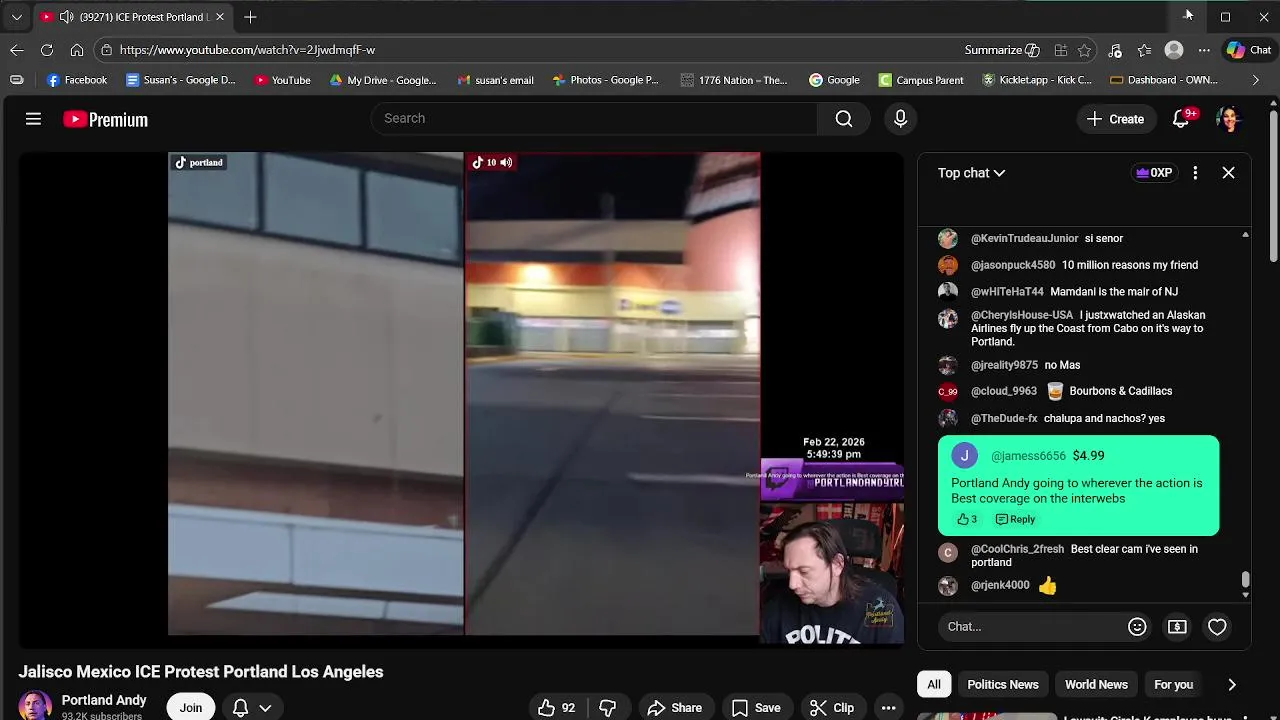This screenshot has height=720, width=1280.
Task: Refresh the browser page
Action: (x=47, y=50)
